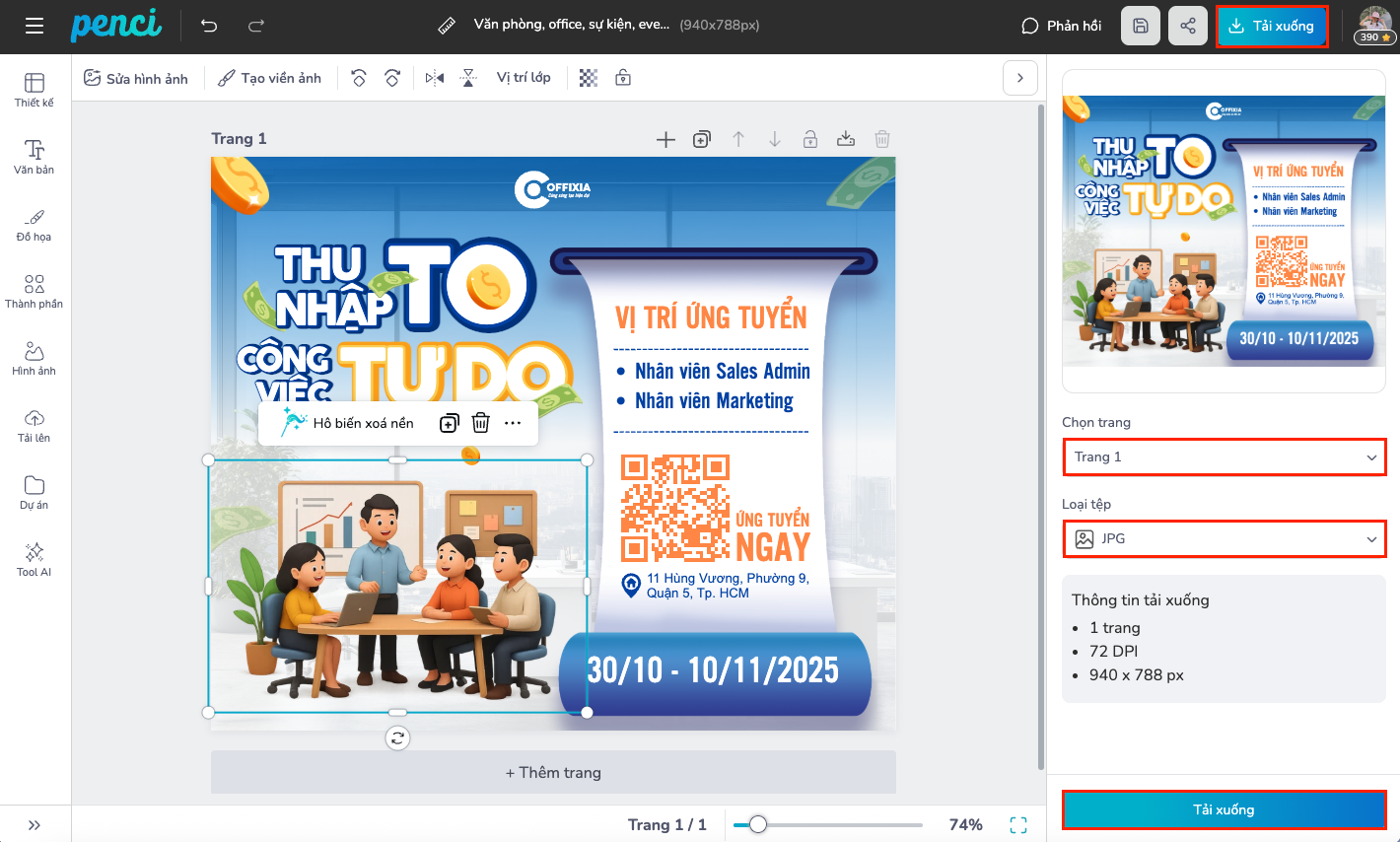Open the hamburger main menu
The width and height of the screenshot is (1400, 842).
[x=35, y=26]
